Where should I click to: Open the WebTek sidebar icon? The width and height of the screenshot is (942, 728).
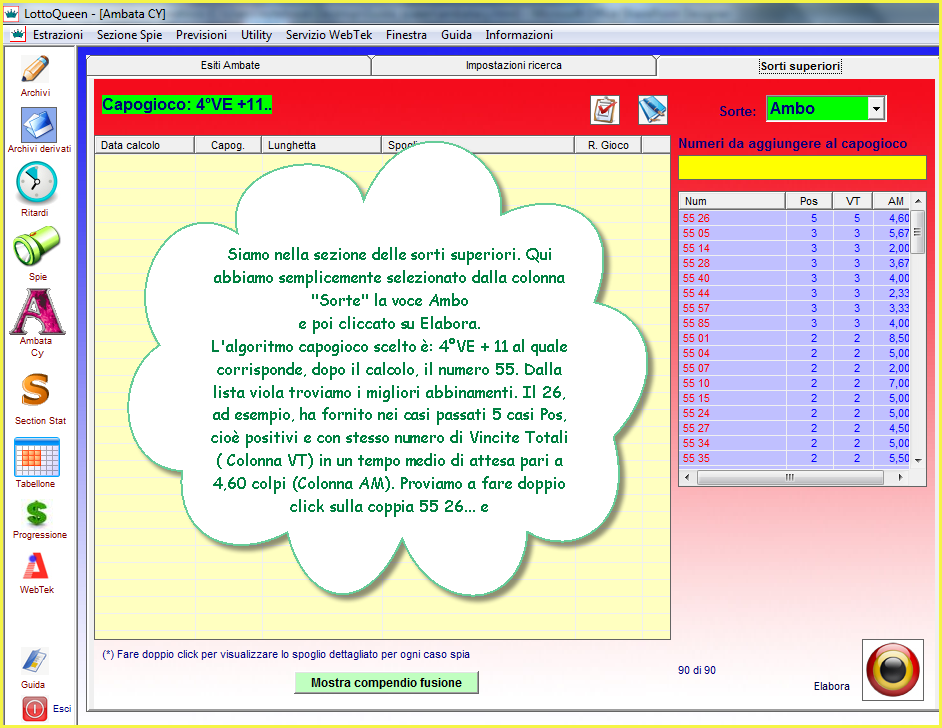[x=36, y=566]
